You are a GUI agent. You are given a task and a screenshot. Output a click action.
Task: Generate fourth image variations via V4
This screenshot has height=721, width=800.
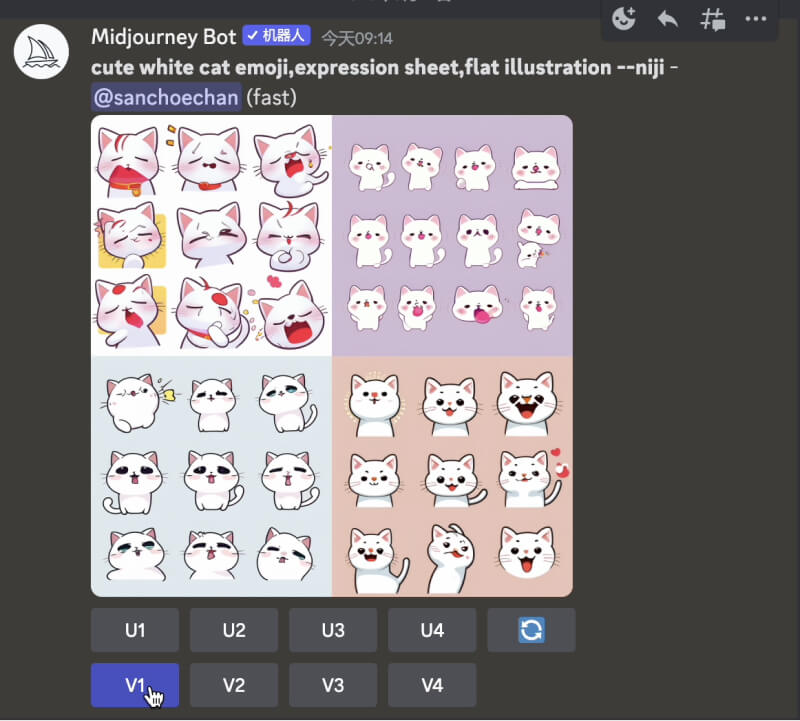(432, 685)
